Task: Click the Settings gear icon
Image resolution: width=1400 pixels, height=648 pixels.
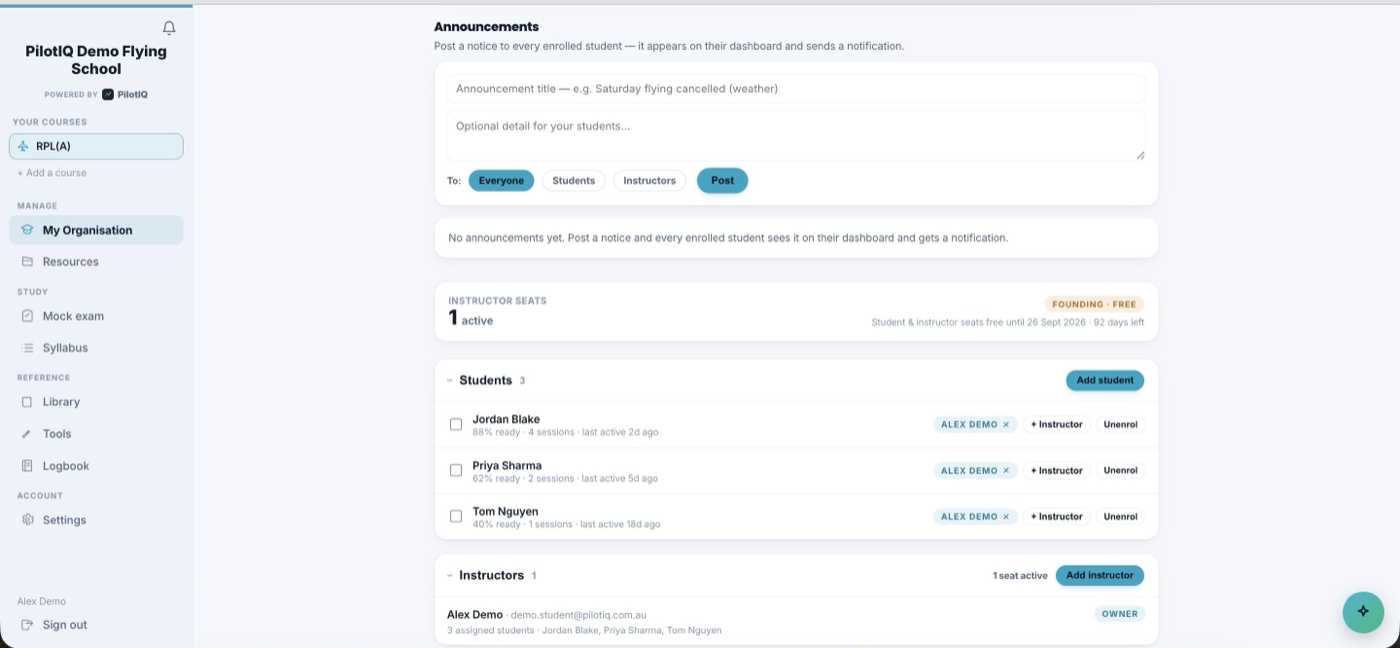Action: (28, 520)
